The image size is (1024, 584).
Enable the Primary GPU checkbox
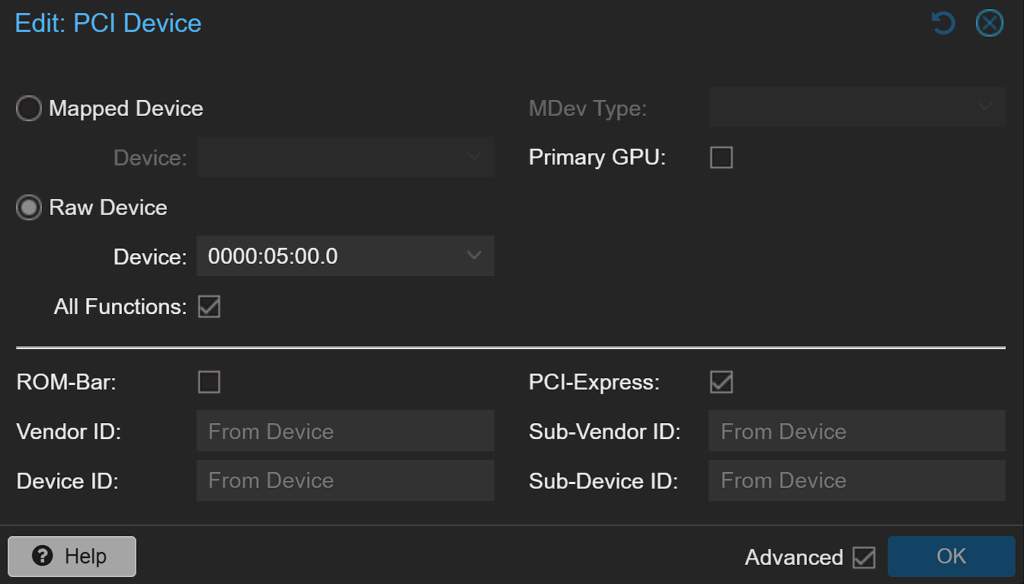click(x=720, y=158)
